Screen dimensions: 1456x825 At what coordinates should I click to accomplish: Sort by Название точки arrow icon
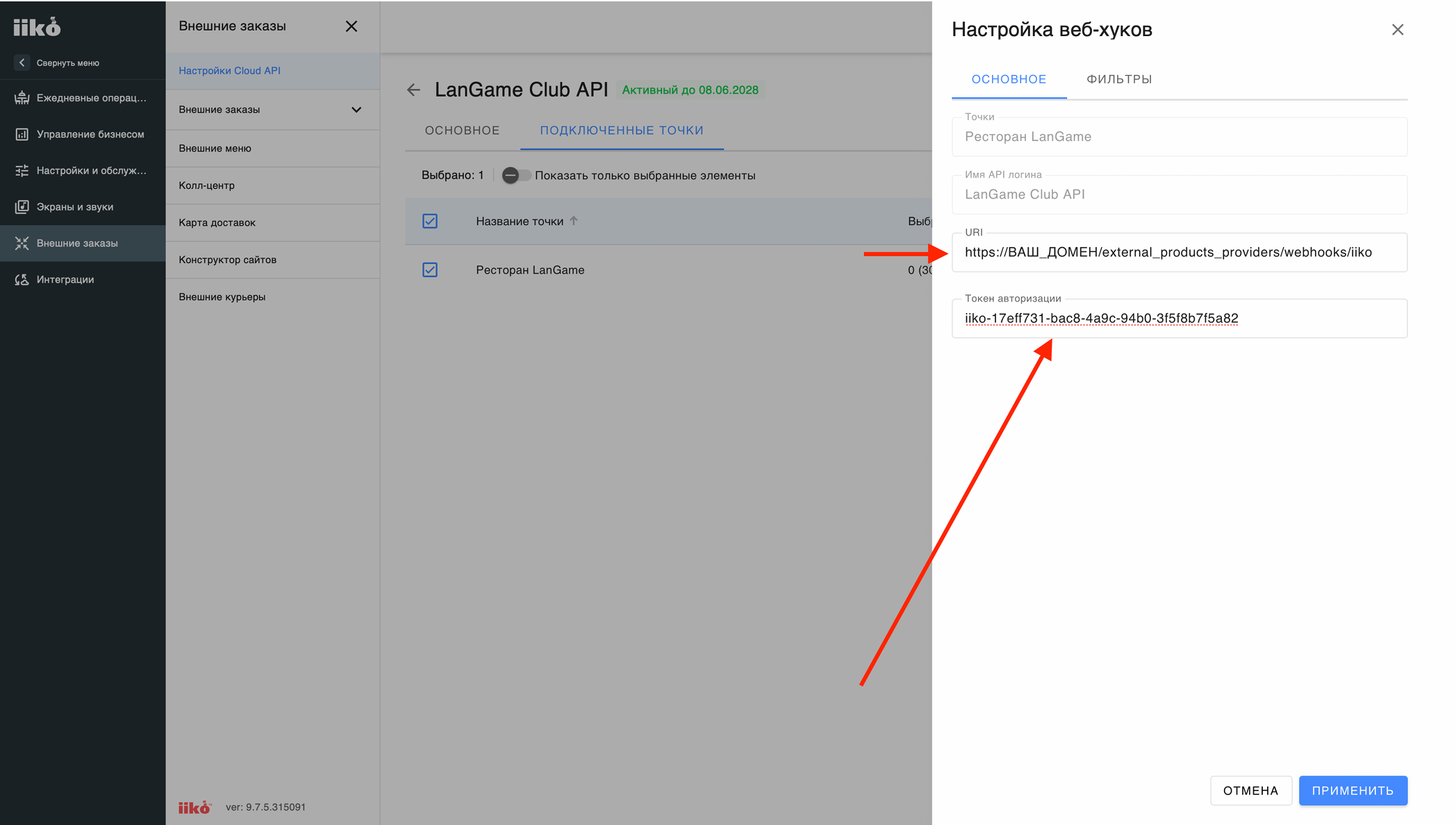point(574,221)
